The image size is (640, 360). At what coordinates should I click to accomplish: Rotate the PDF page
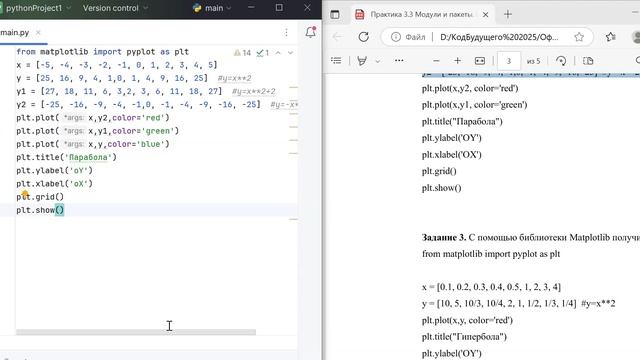click(x=561, y=61)
